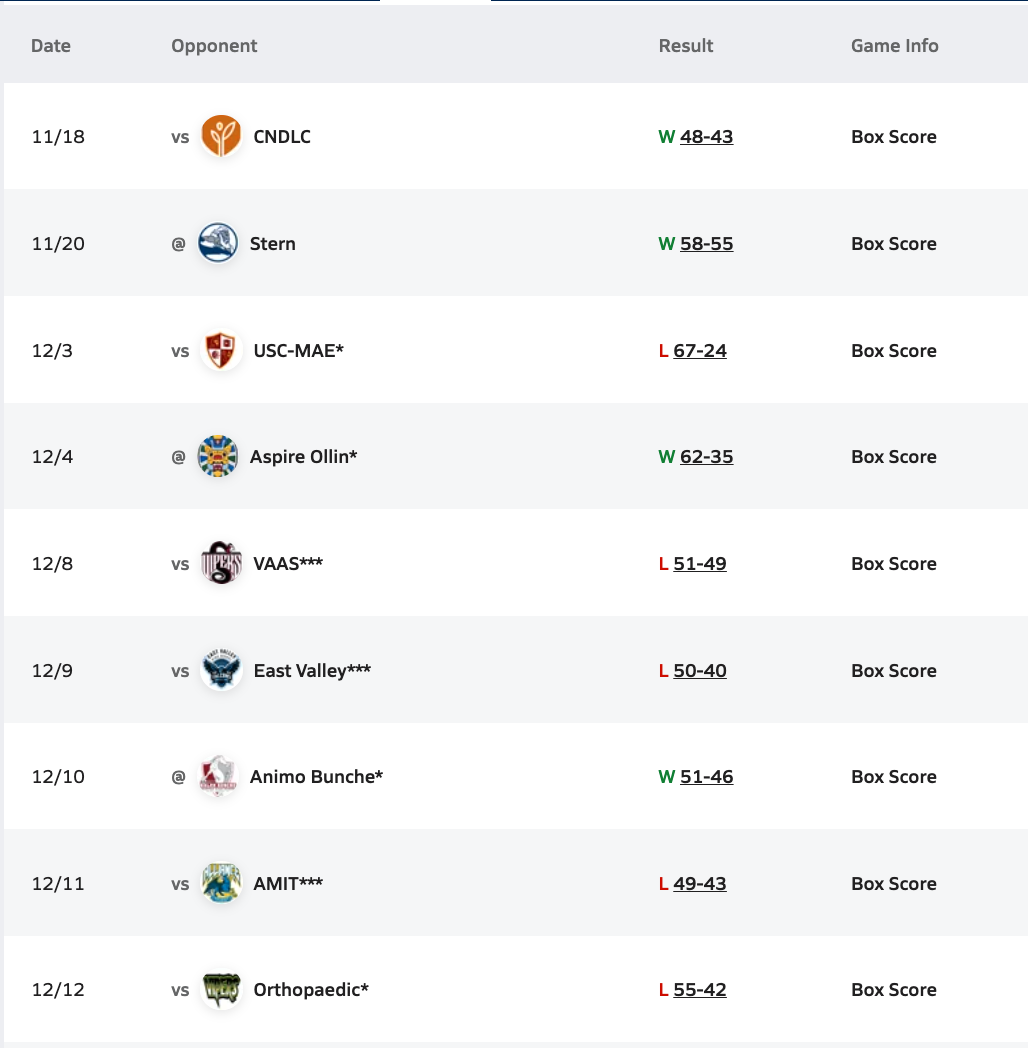The height and width of the screenshot is (1048, 1028).
Task: Click the AMIT team logo
Action: pos(221,883)
